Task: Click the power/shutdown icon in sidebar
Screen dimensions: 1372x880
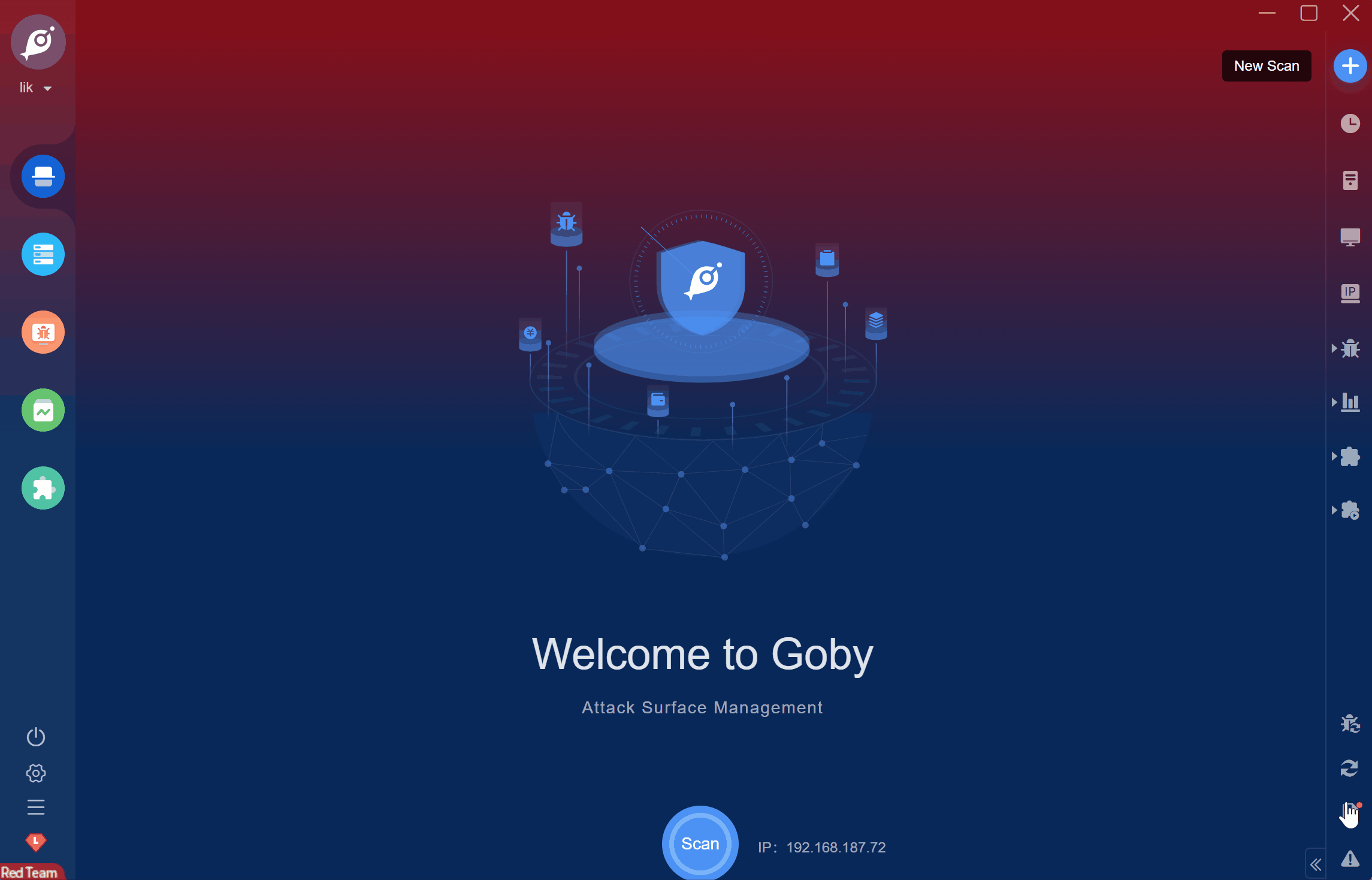Action: (35, 737)
